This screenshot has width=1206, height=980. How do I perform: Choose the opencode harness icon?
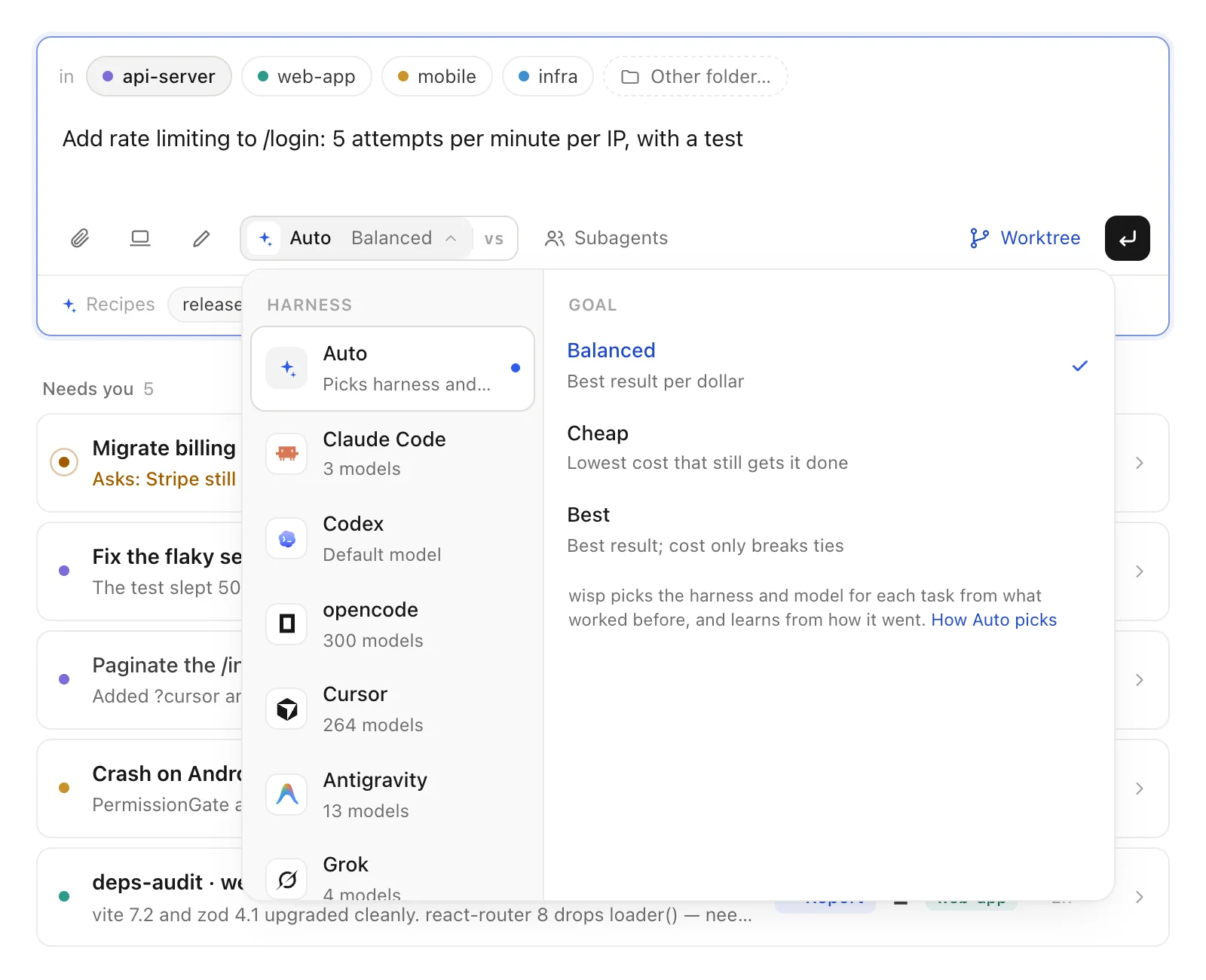(x=287, y=624)
